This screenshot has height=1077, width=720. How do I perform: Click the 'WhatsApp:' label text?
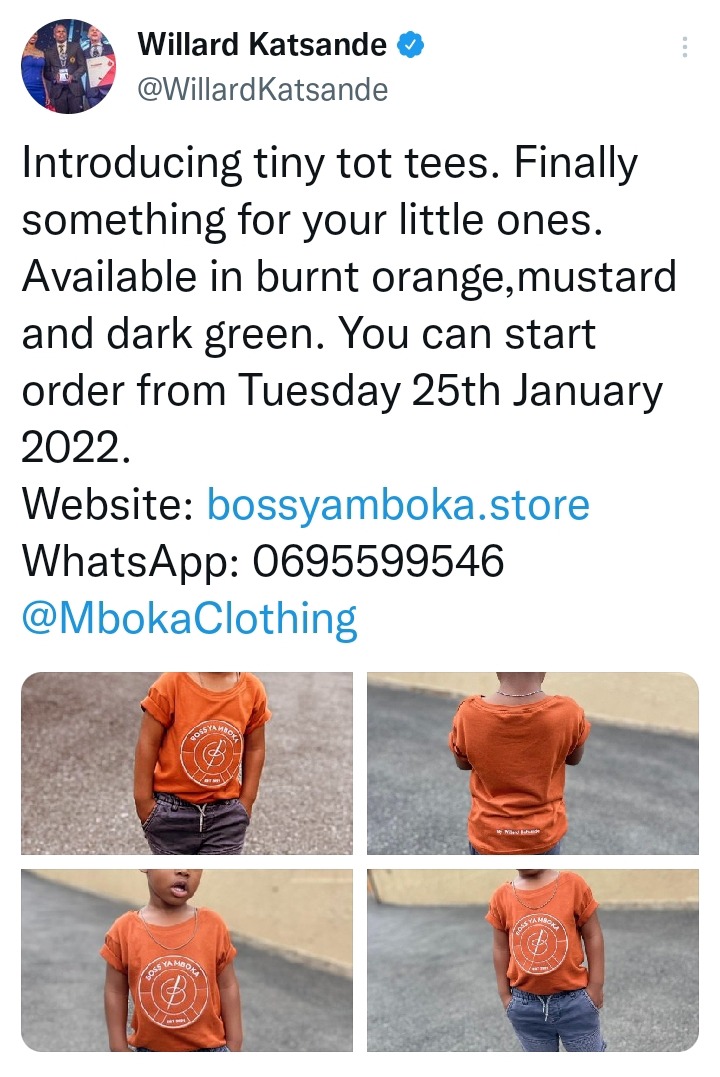coord(131,563)
